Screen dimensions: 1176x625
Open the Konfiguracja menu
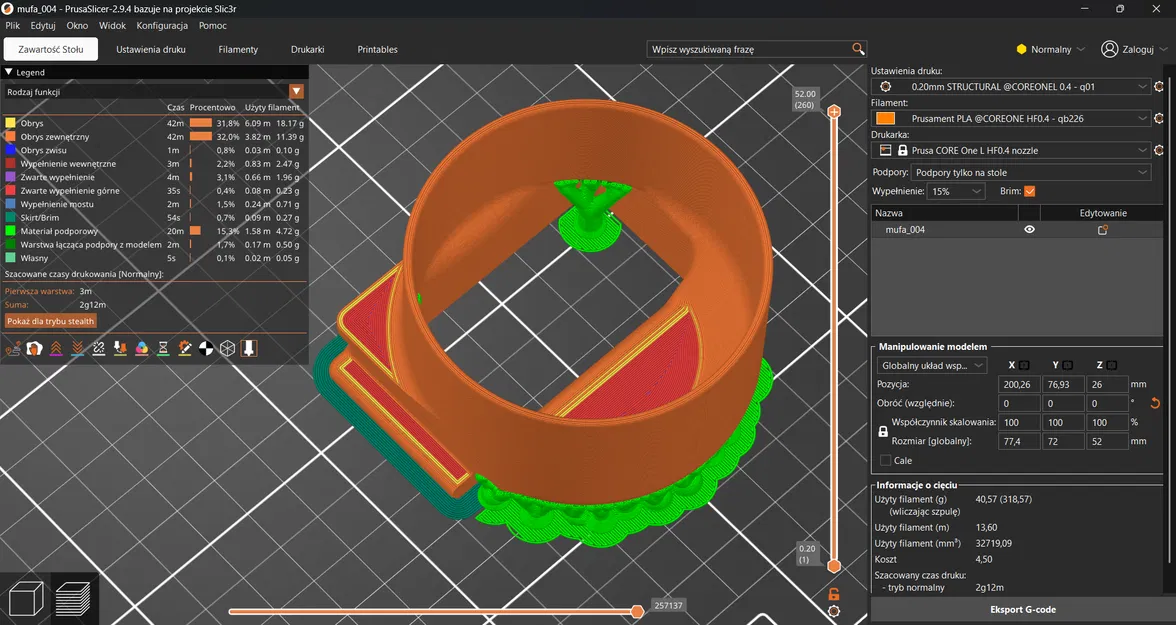[x=162, y=25]
